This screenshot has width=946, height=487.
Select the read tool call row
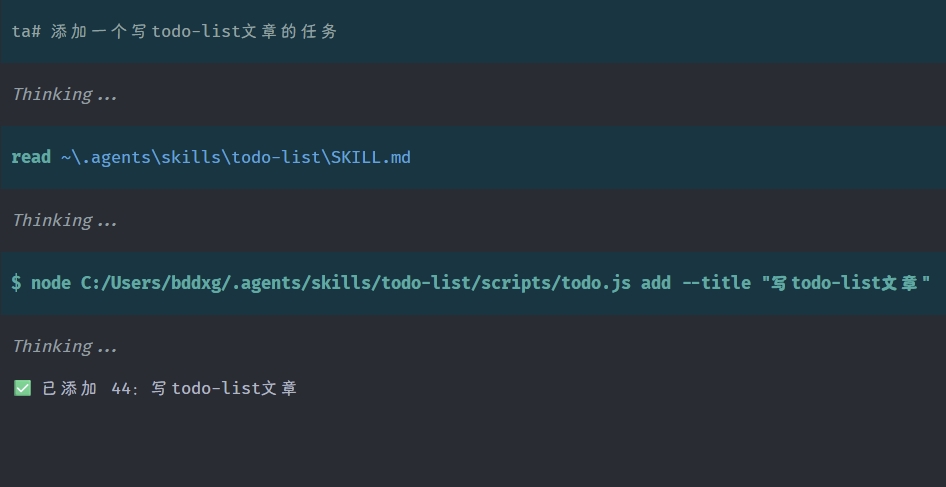click(473, 158)
